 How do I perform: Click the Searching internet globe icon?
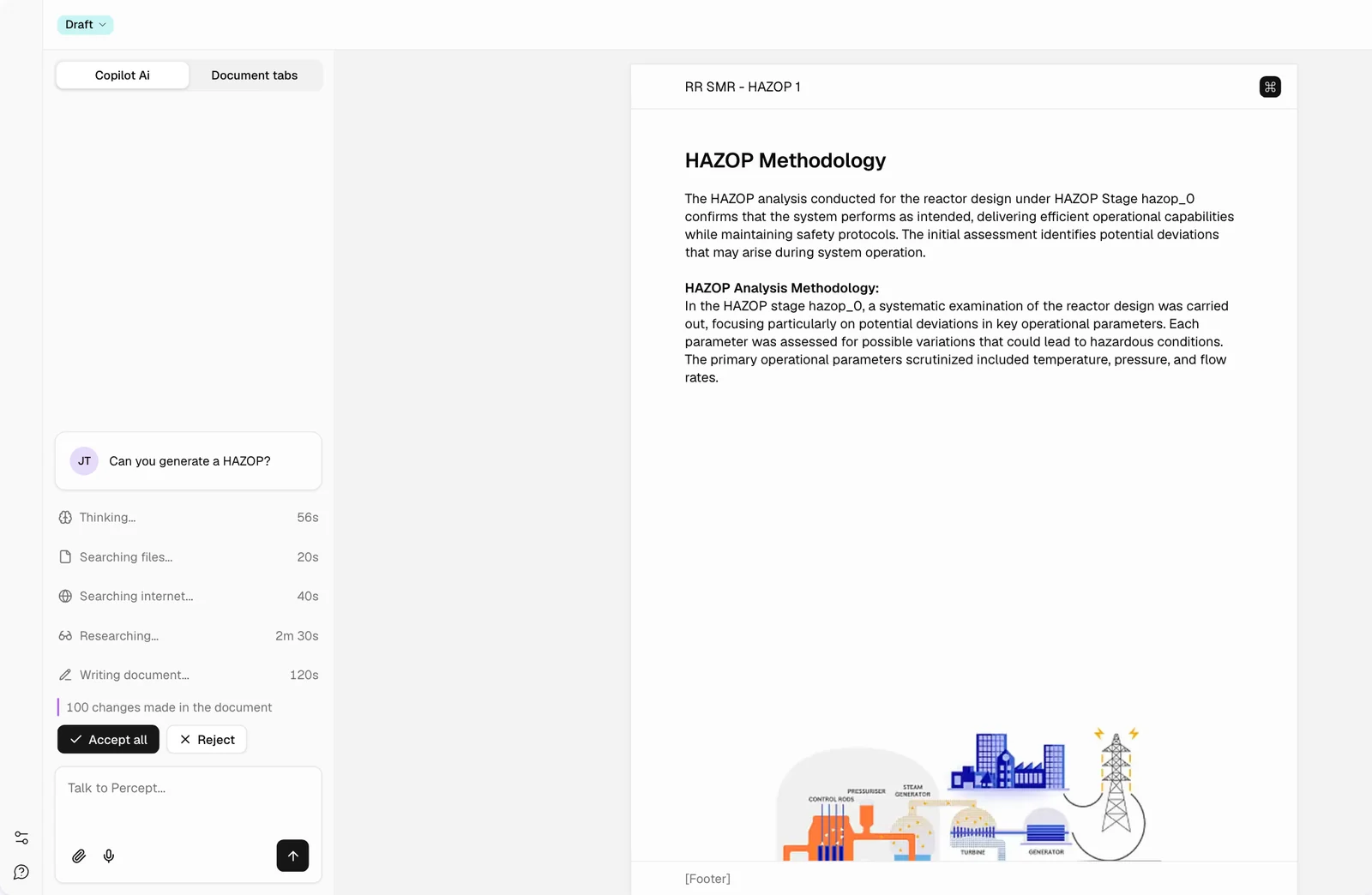pyautogui.click(x=65, y=597)
